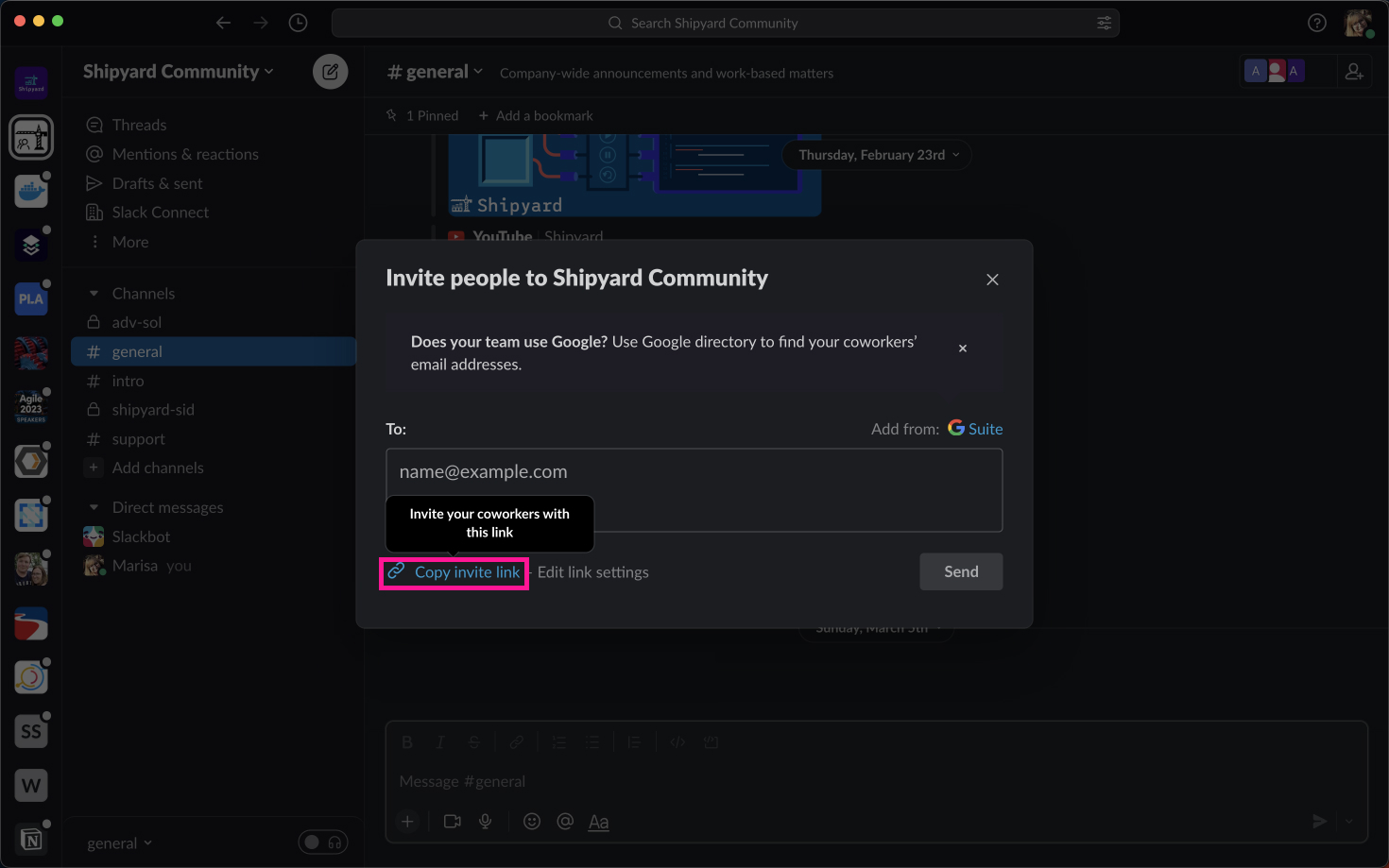Toggle strikethrough in message composer
Image resolution: width=1389 pixels, height=868 pixels.
point(474,742)
